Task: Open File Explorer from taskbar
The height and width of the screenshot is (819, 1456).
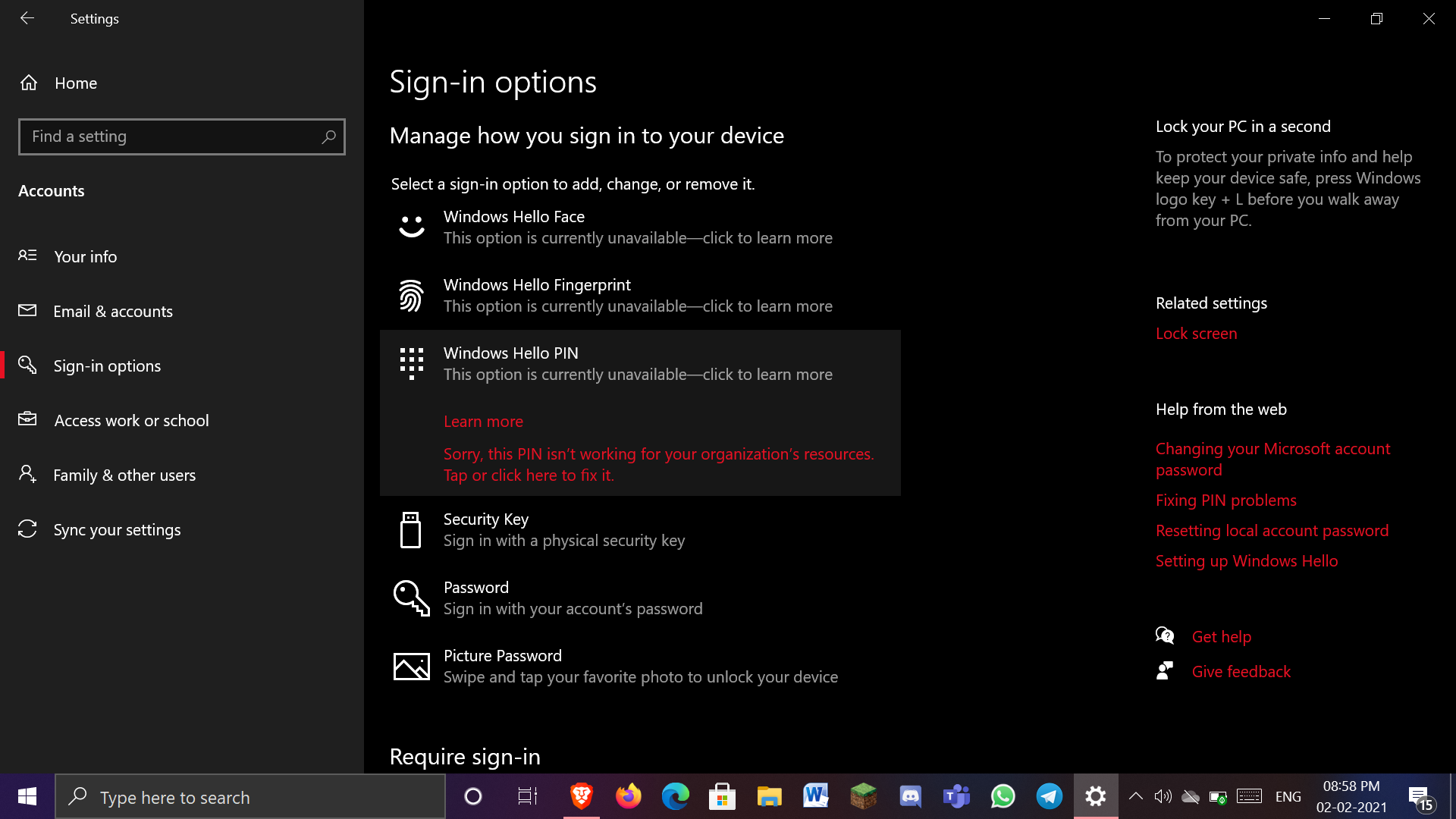Action: point(769,796)
